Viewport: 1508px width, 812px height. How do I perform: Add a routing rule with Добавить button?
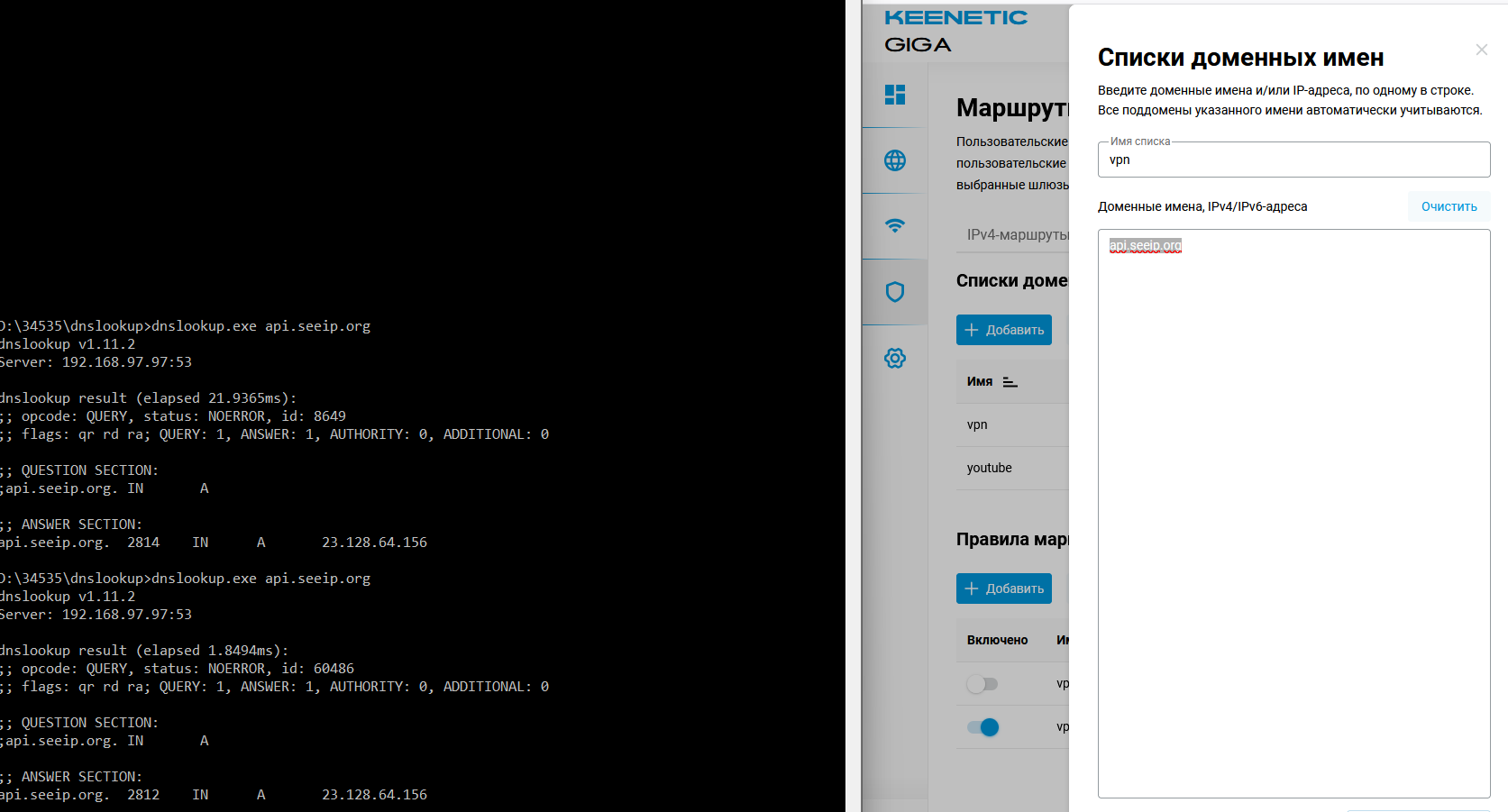pos(1003,588)
